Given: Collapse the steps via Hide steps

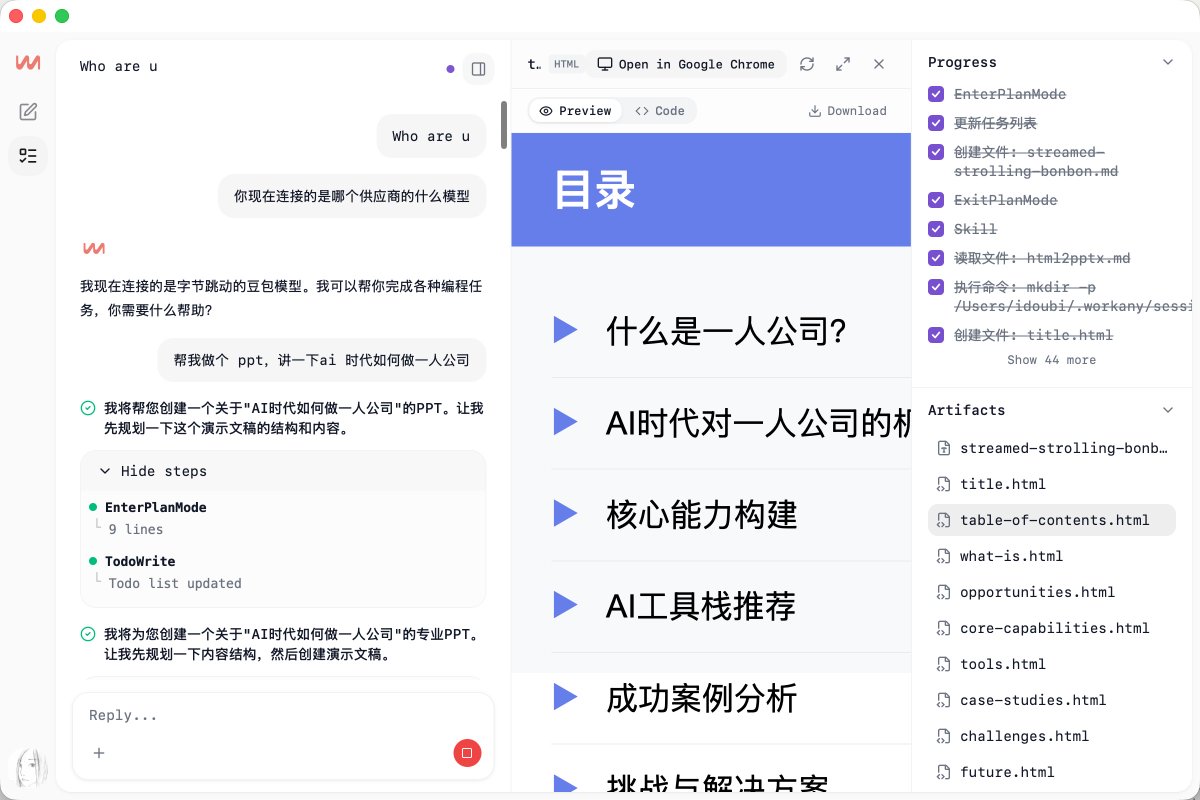Looking at the screenshot, I should 155,471.
